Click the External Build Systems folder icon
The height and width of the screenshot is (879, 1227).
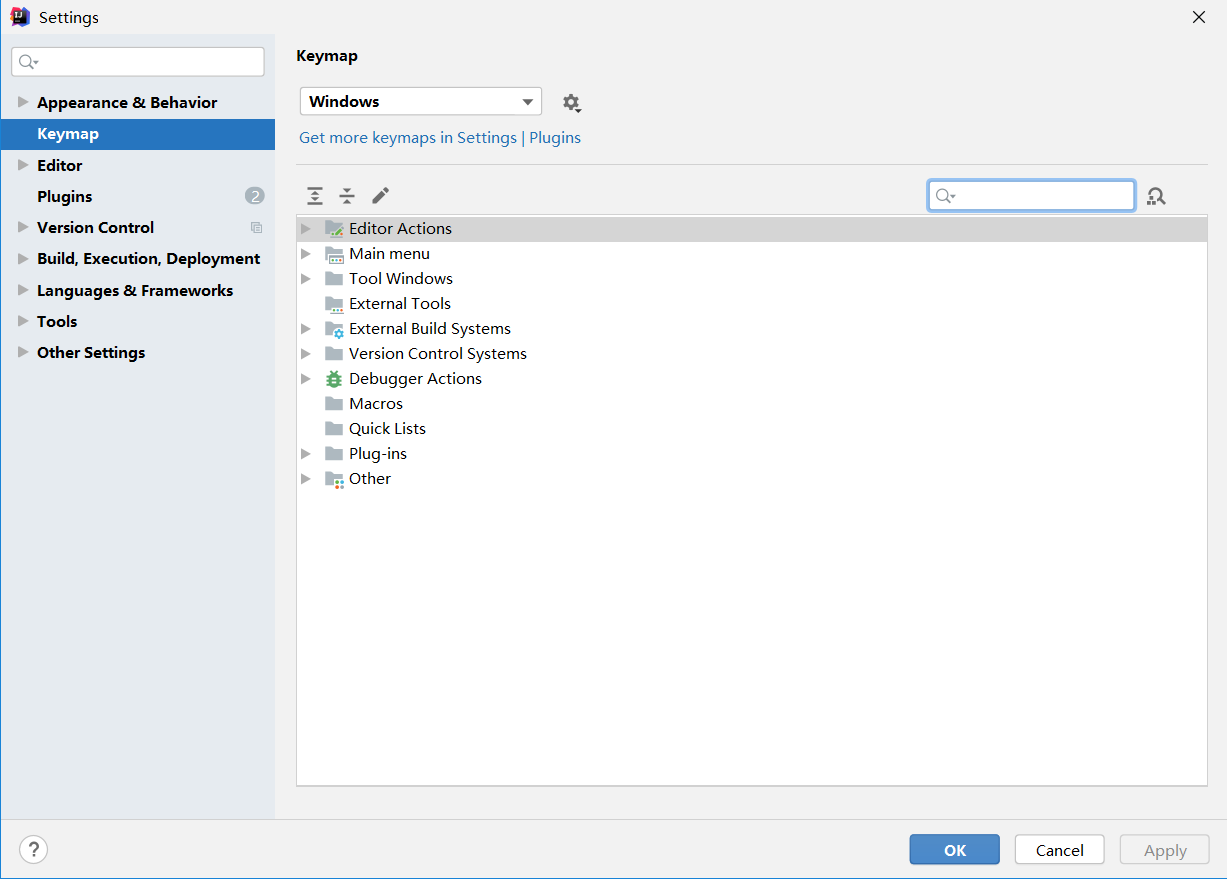[x=334, y=328]
